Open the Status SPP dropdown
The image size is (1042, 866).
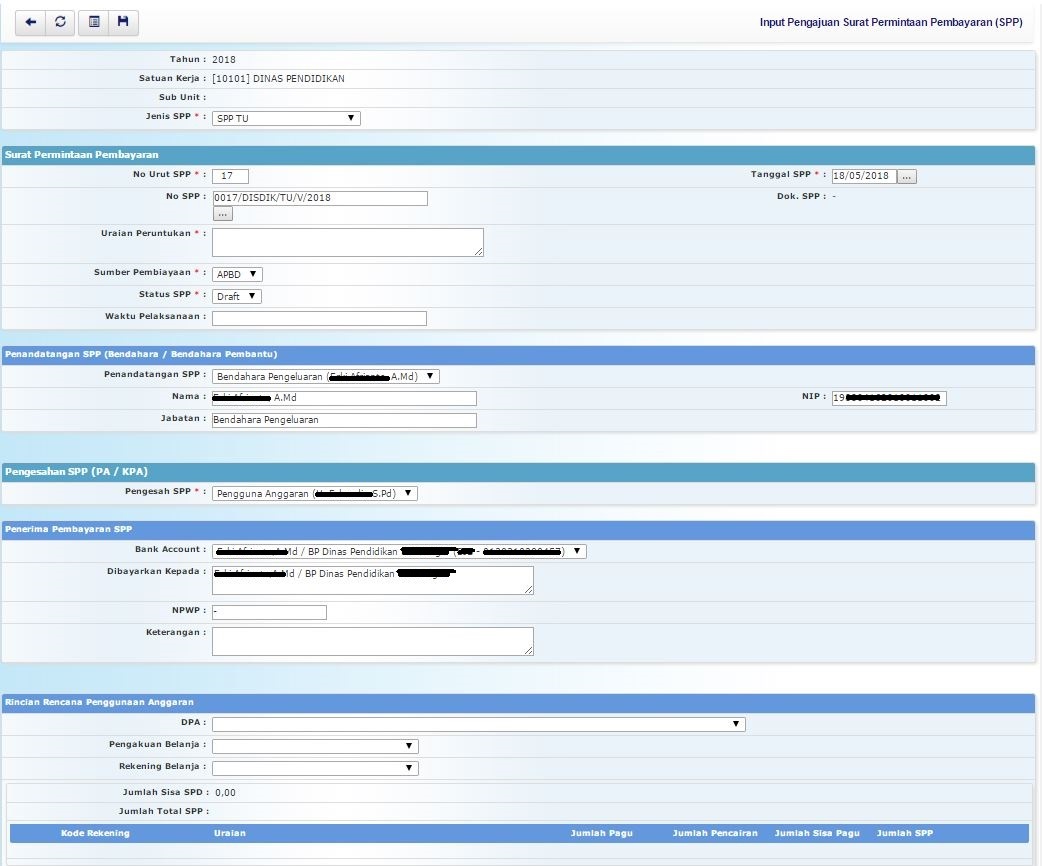click(237, 296)
